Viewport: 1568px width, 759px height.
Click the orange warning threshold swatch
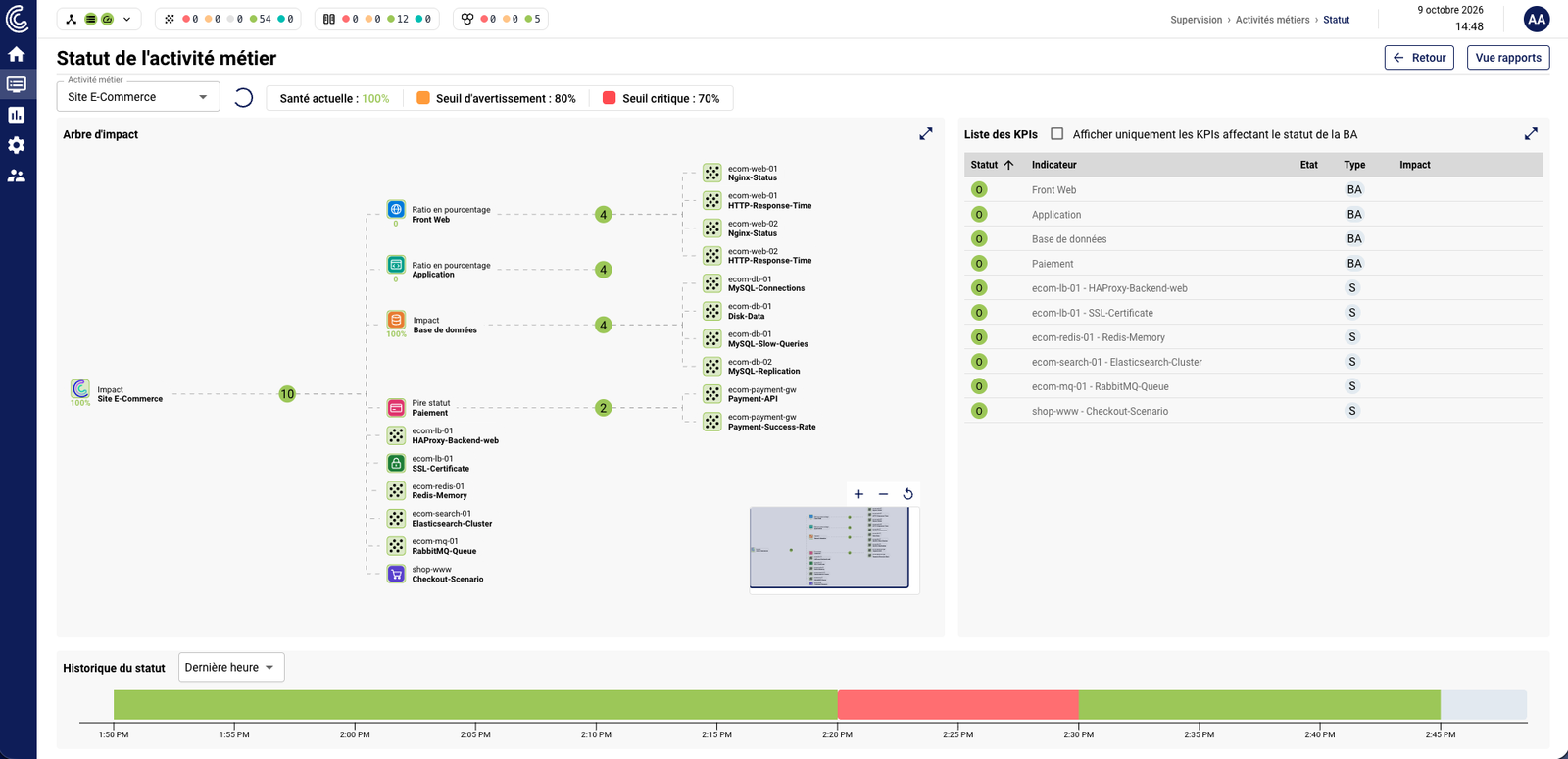point(423,98)
